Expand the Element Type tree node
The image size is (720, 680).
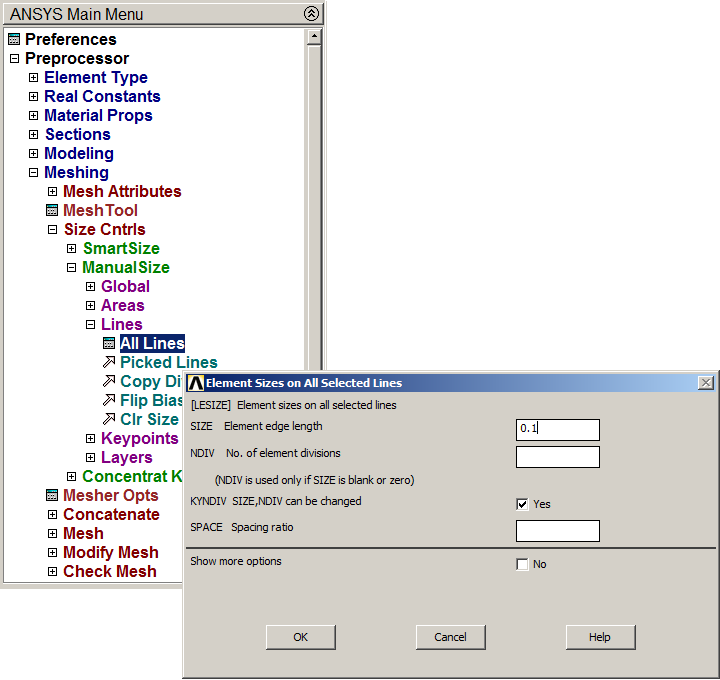33,78
